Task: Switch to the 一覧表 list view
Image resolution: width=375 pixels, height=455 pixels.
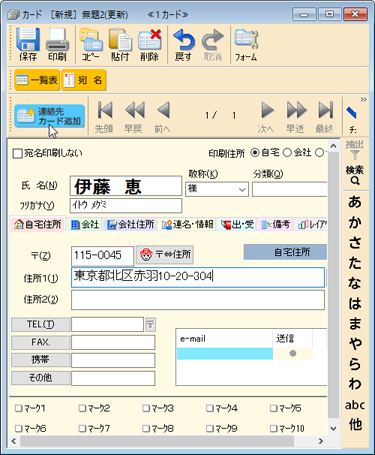Action: click(x=37, y=80)
